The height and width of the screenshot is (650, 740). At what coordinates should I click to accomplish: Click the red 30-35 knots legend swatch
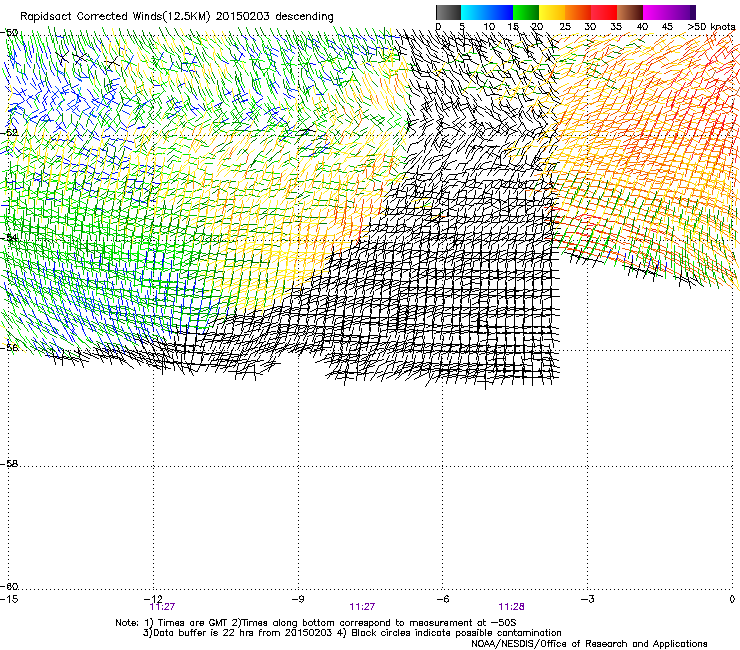pos(604,12)
